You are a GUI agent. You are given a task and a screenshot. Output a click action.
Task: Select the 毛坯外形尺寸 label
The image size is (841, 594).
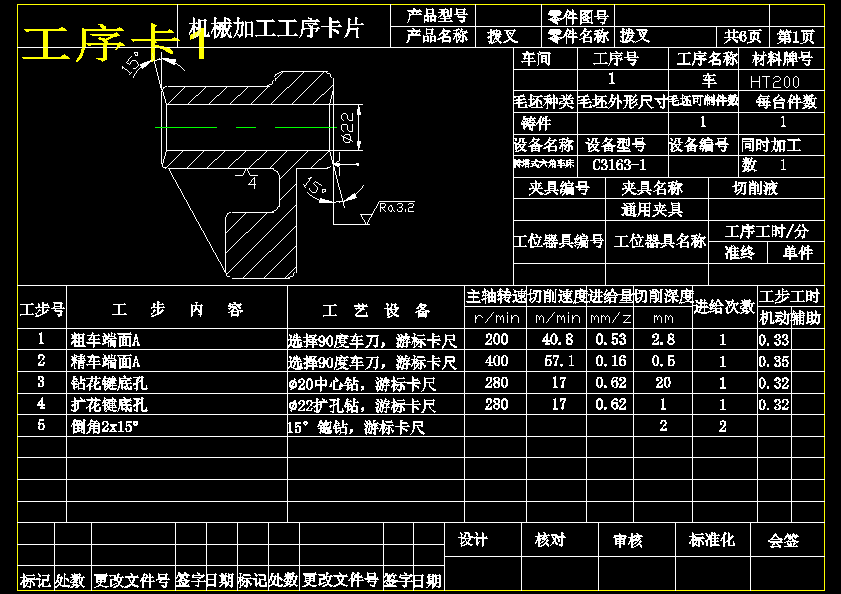click(622, 101)
